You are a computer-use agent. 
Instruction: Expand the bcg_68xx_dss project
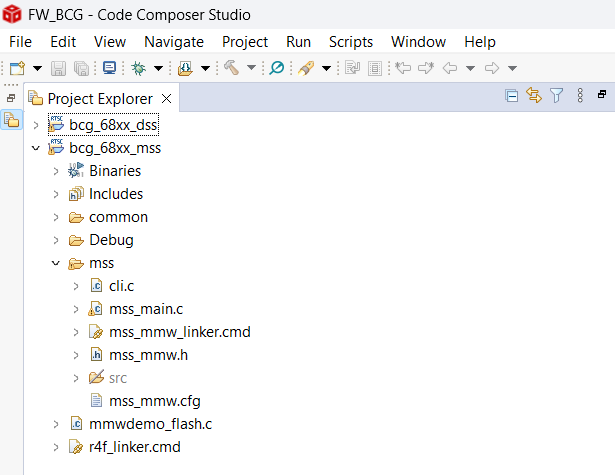[36, 126]
